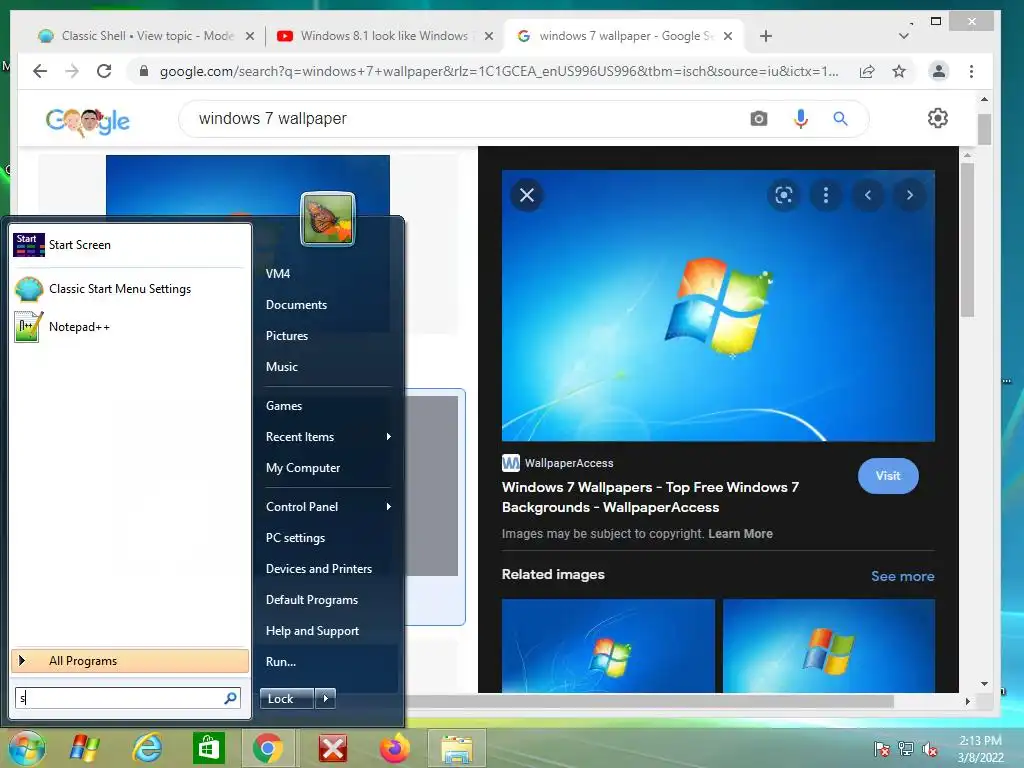The height and width of the screenshot is (768, 1024).
Task: Go to next preview image
Action: 910,195
